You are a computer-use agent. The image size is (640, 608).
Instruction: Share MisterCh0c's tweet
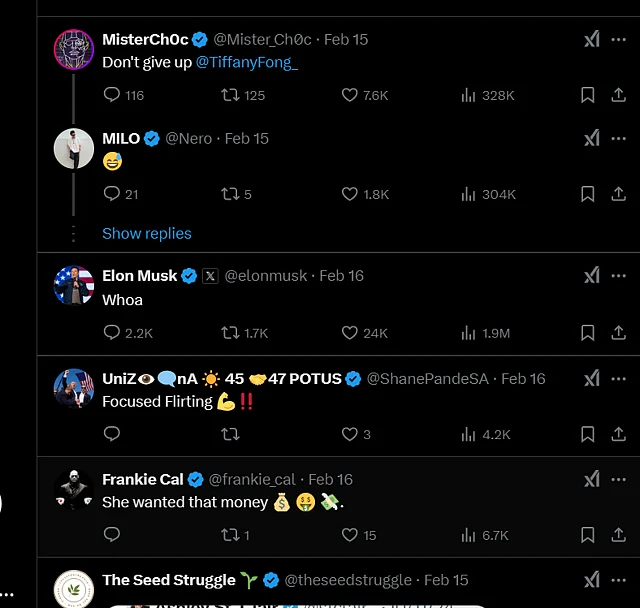coord(618,95)
